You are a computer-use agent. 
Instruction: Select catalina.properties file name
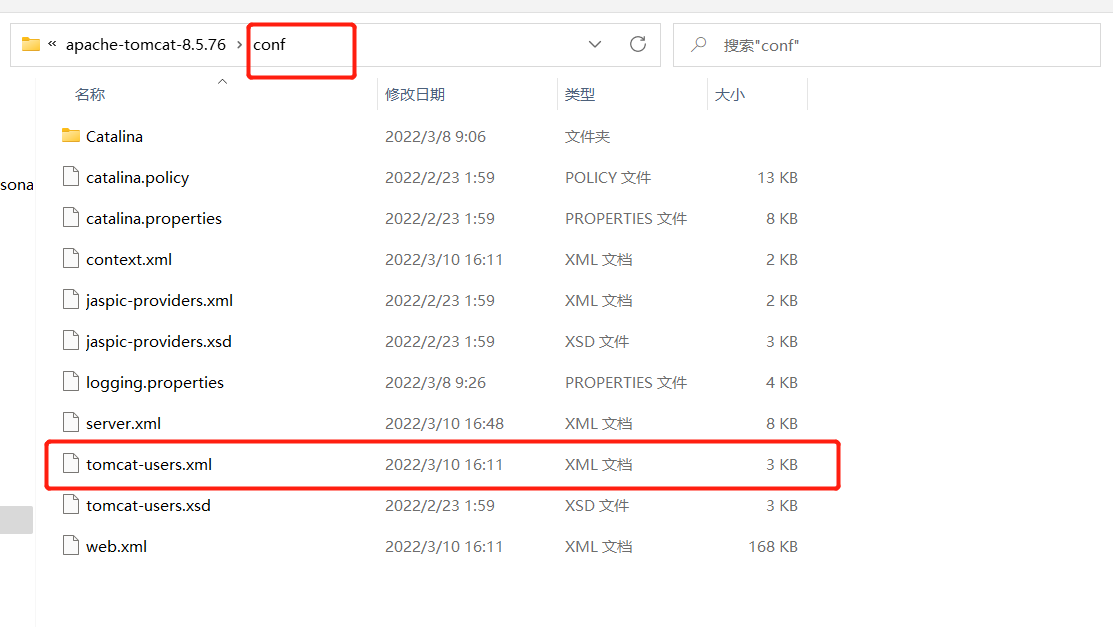pos(154,219)
